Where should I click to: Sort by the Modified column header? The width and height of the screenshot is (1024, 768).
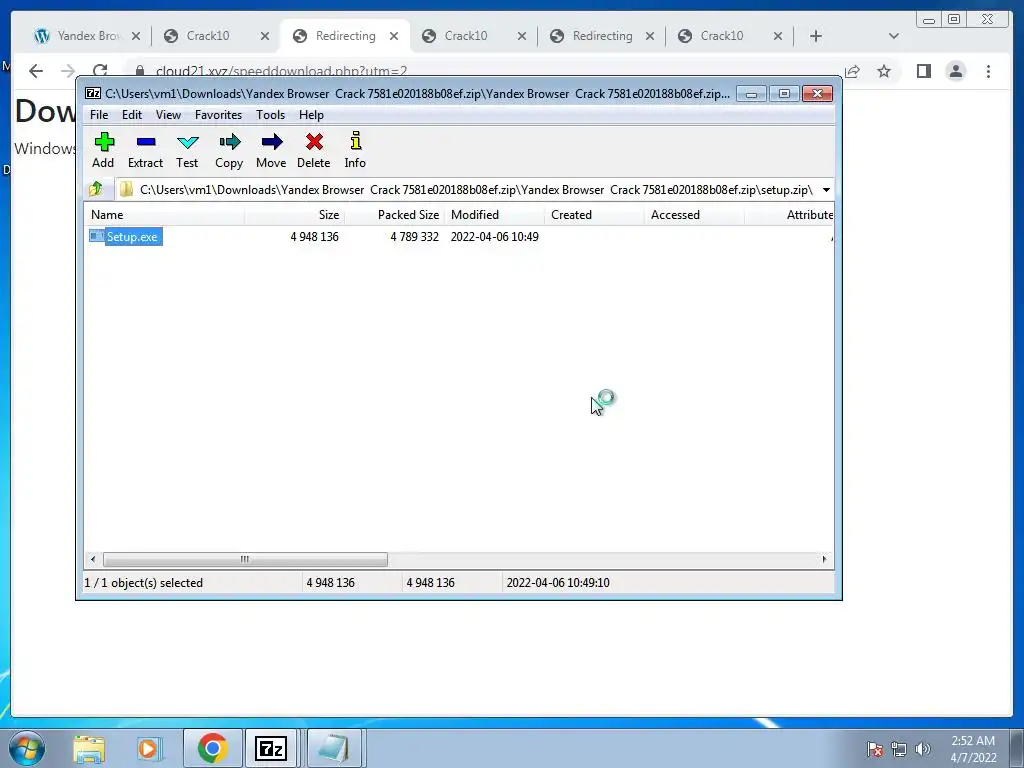(x=494, y=215)
